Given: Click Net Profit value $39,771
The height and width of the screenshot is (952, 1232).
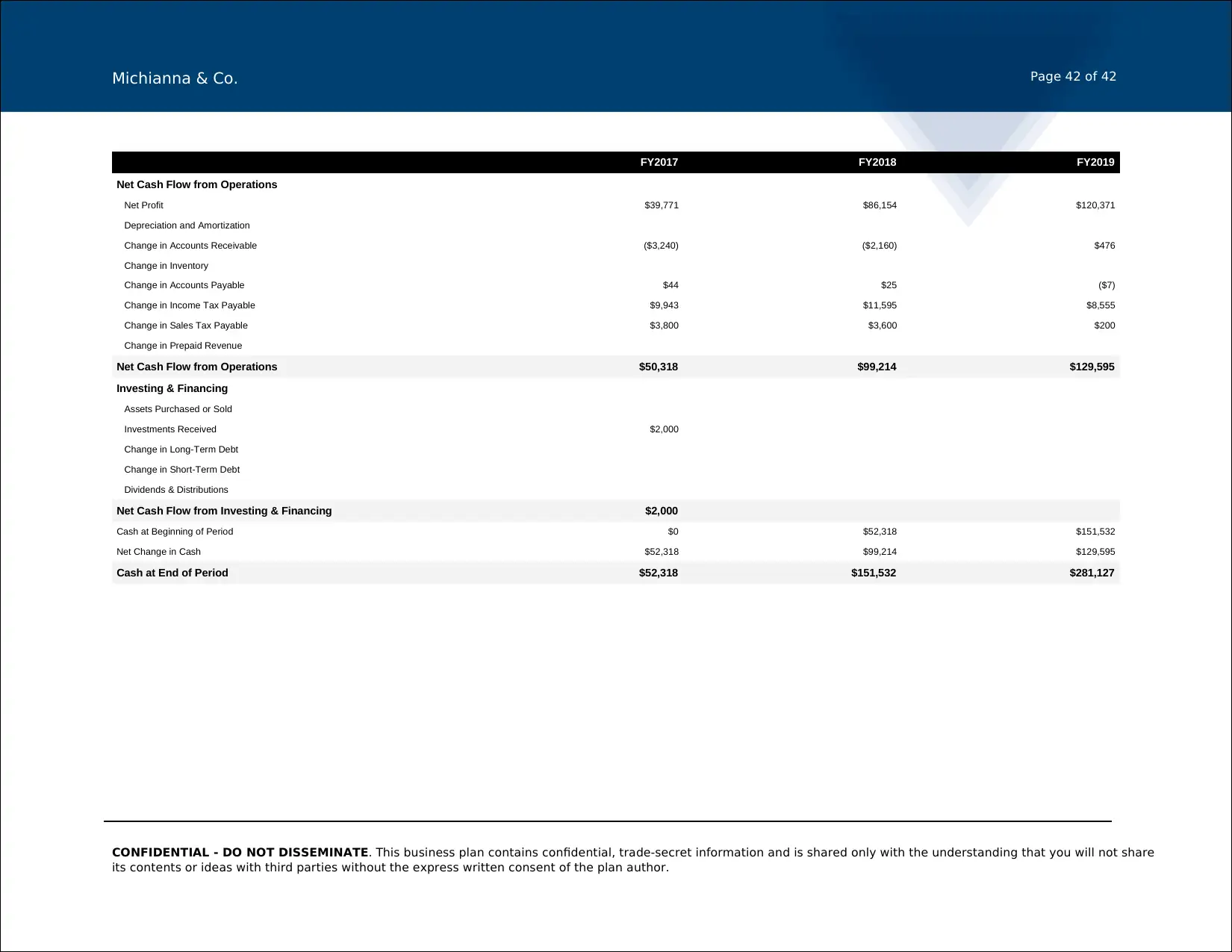Looking at the screenshot, I should pos(662,205).
